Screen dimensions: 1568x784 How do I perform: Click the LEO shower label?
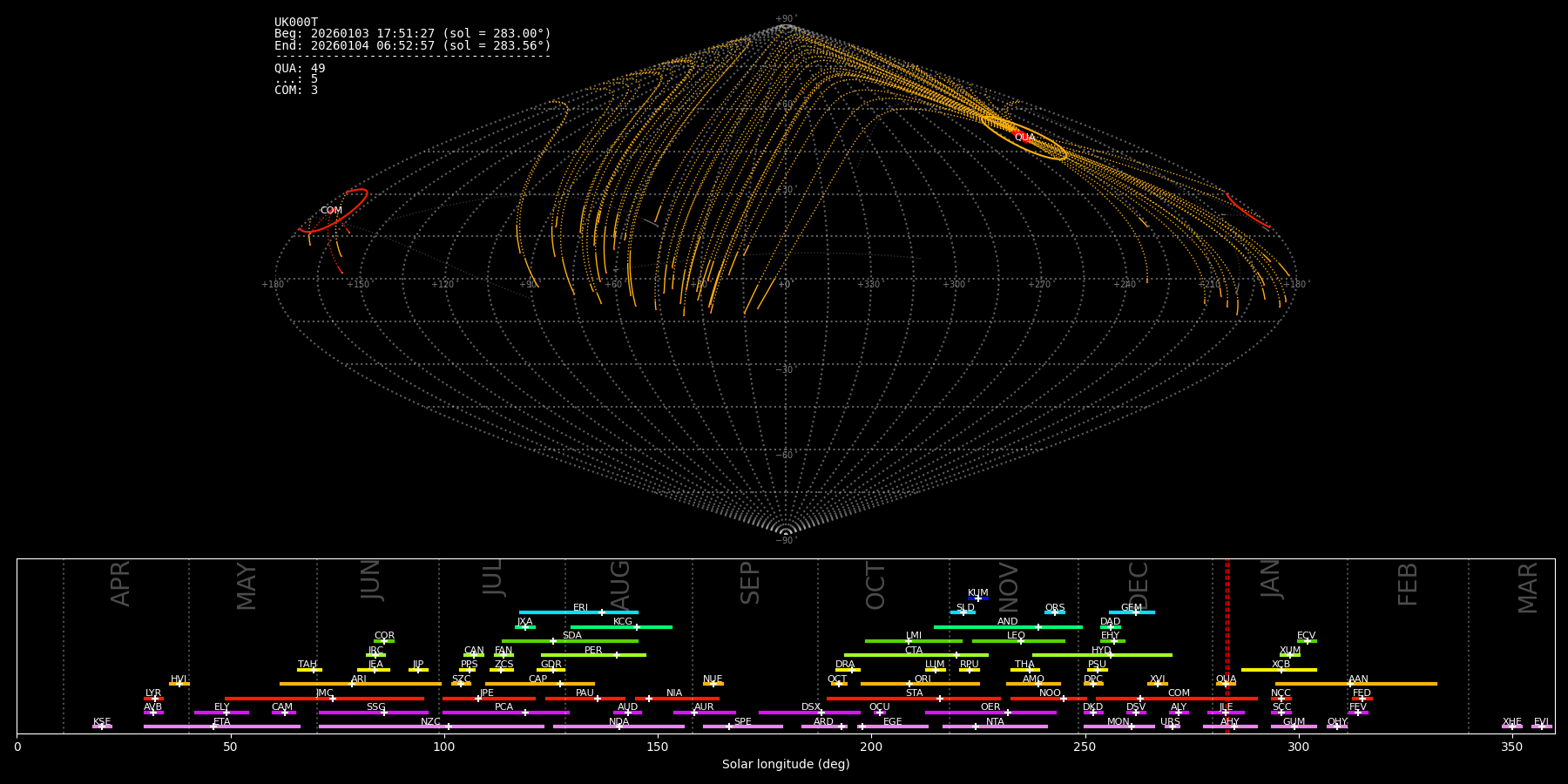(x=1016, y=635)
